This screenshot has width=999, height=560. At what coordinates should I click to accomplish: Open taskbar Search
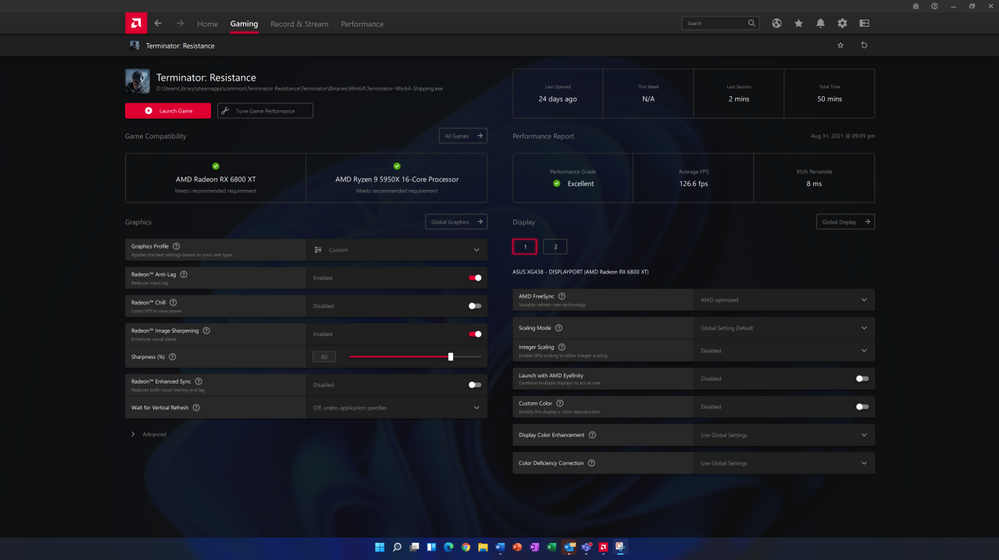397,547
